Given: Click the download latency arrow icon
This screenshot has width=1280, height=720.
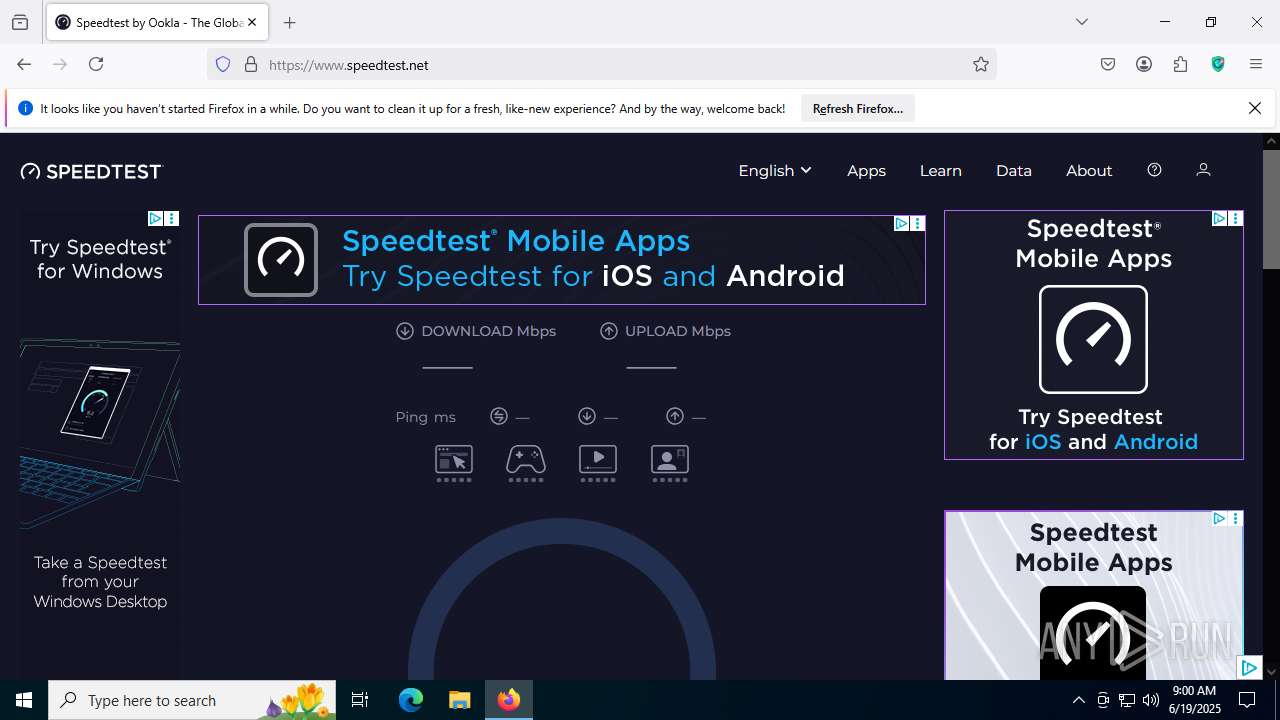Looking at the screenshot, I should pyautogui.click(x=587, y=416).
